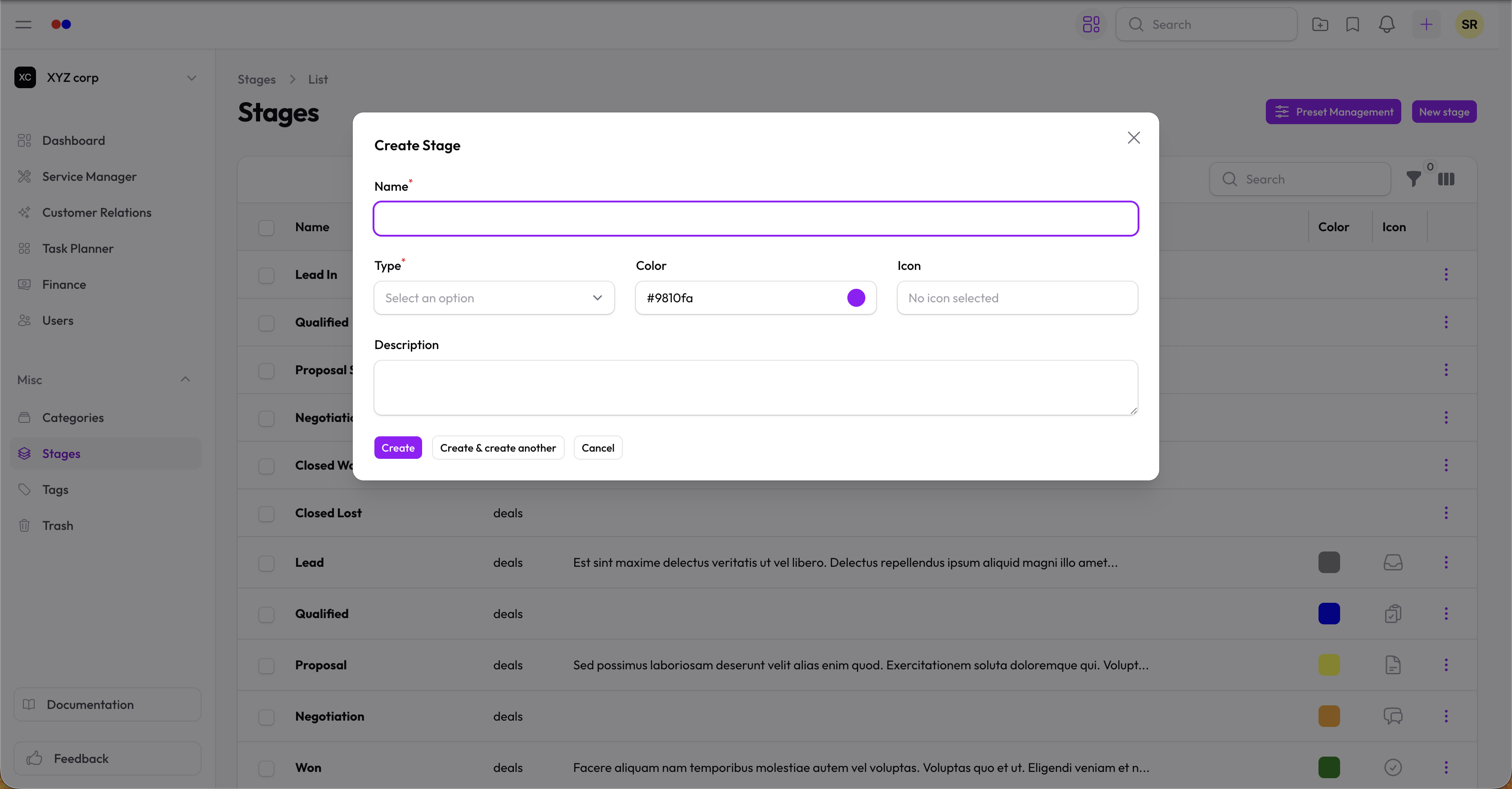Screen dimensions: 1512x789
Task: Click the document icon in Proposal row
Action: click(x=1393, y=665)
